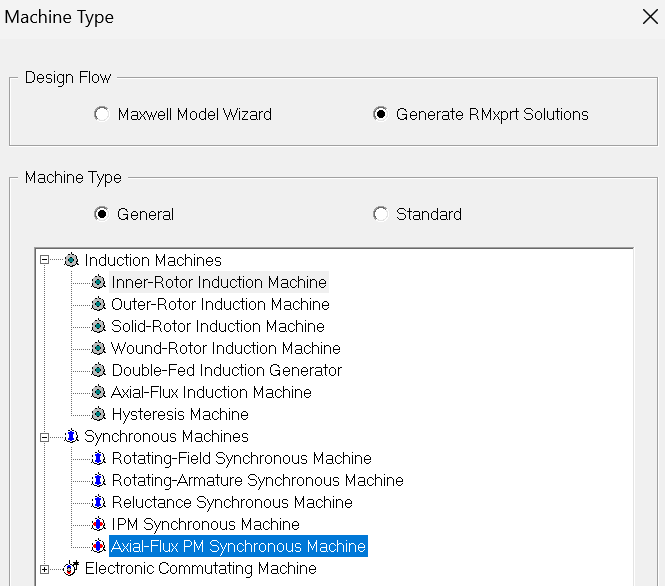The width and height of the screenshot is (665, 586).
Task: Click the Rotating-Field Synchronous Machine icon
Action: (98, 459)
